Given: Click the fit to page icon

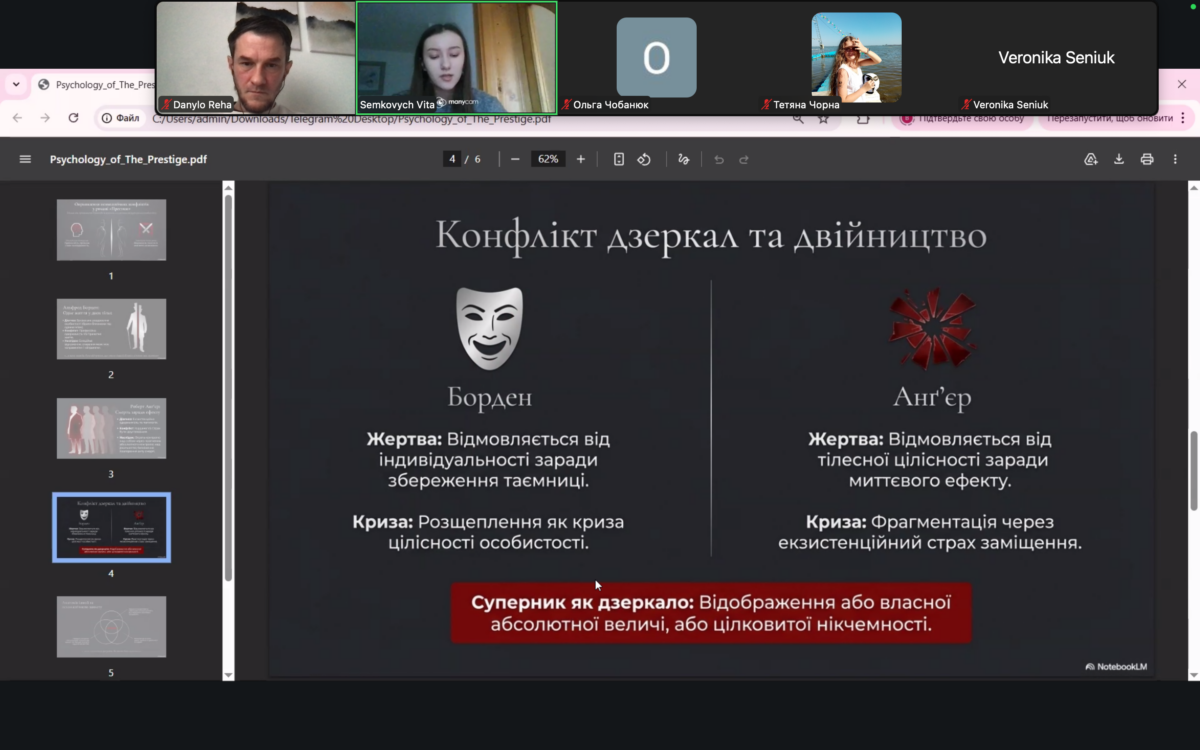Looking at the screenshot, I should pos(619,159).
